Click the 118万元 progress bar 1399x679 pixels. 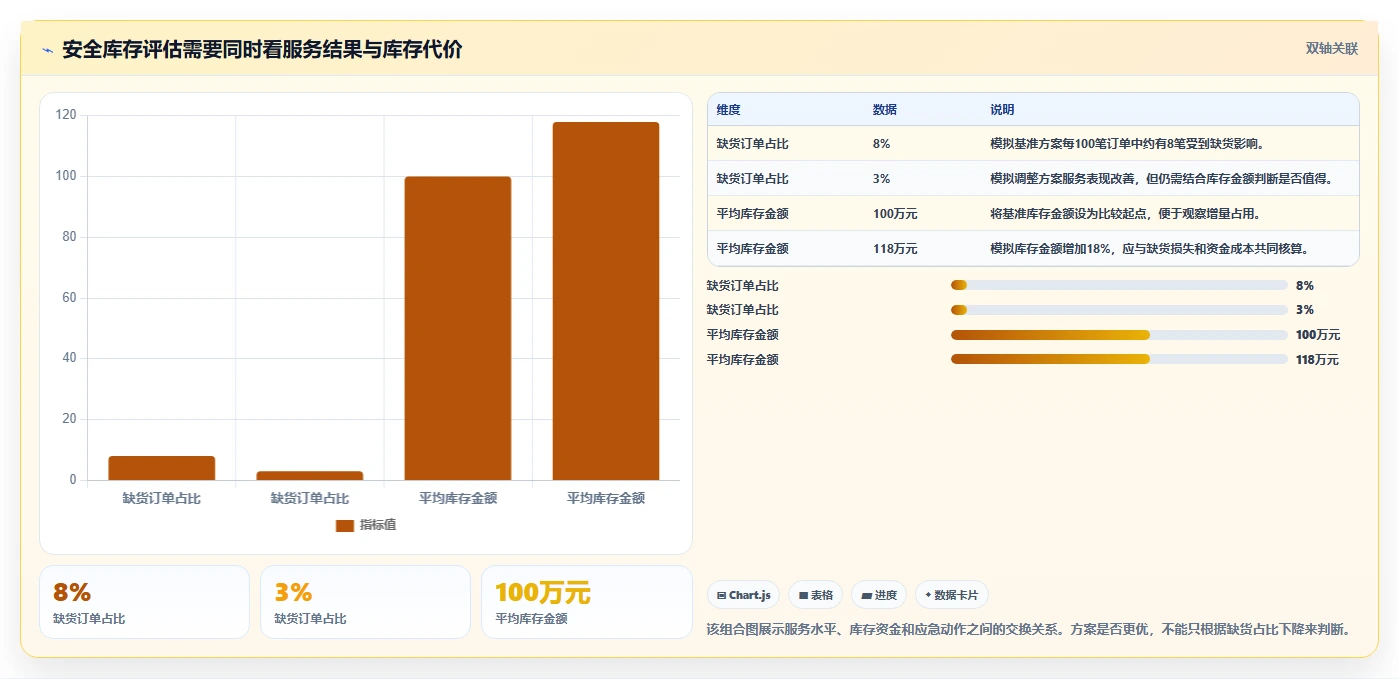(x=1119, y=359)
